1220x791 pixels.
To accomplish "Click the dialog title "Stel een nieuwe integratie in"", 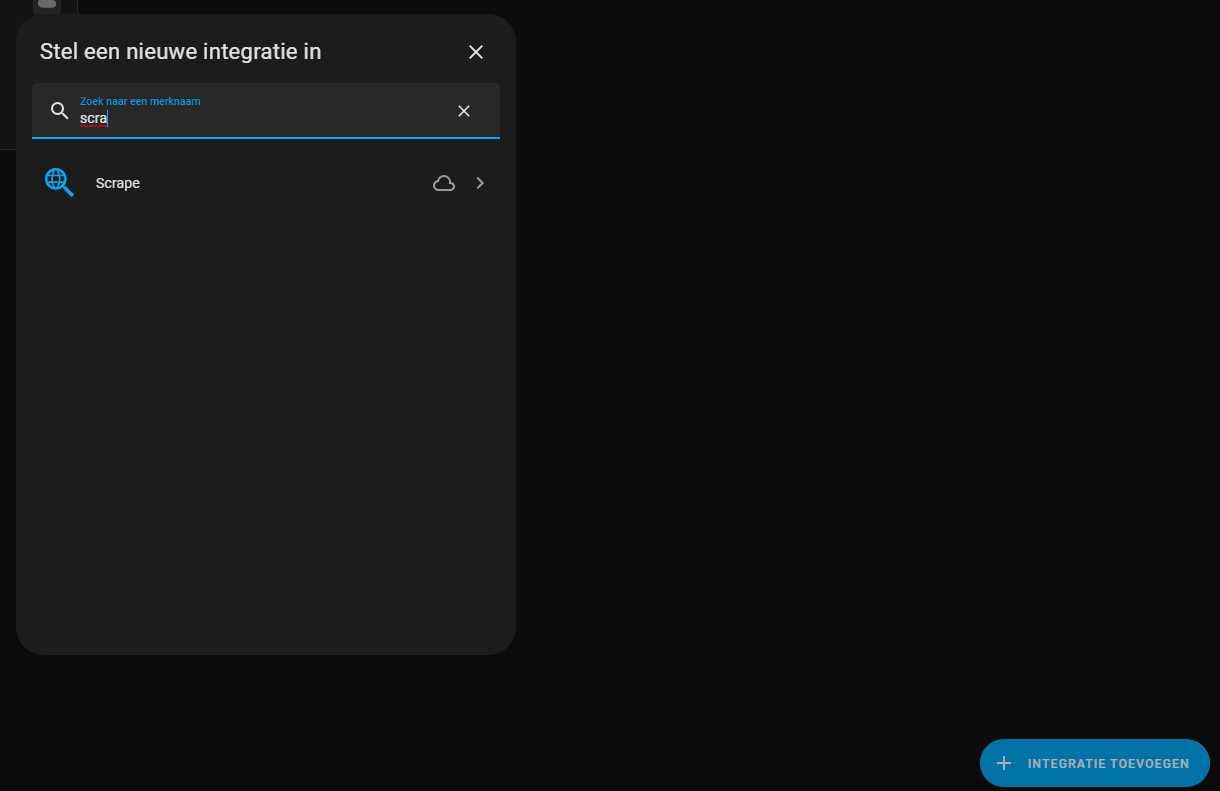I will point(180,51).
